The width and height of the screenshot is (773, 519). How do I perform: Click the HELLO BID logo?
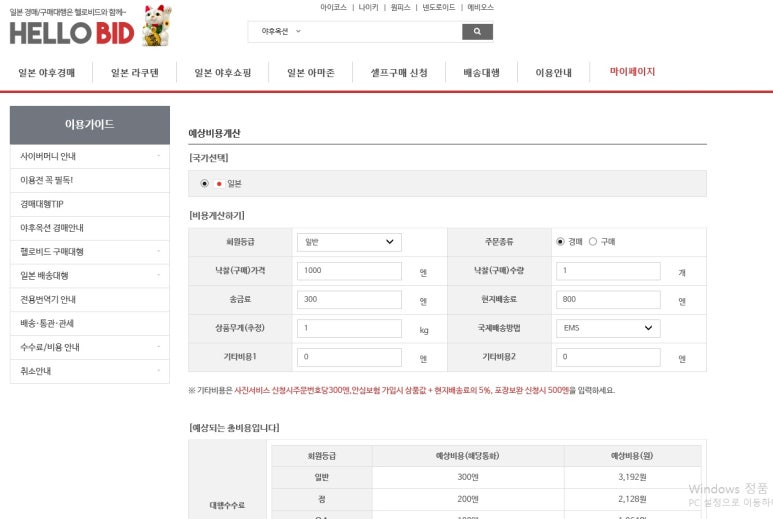point(72,33)
